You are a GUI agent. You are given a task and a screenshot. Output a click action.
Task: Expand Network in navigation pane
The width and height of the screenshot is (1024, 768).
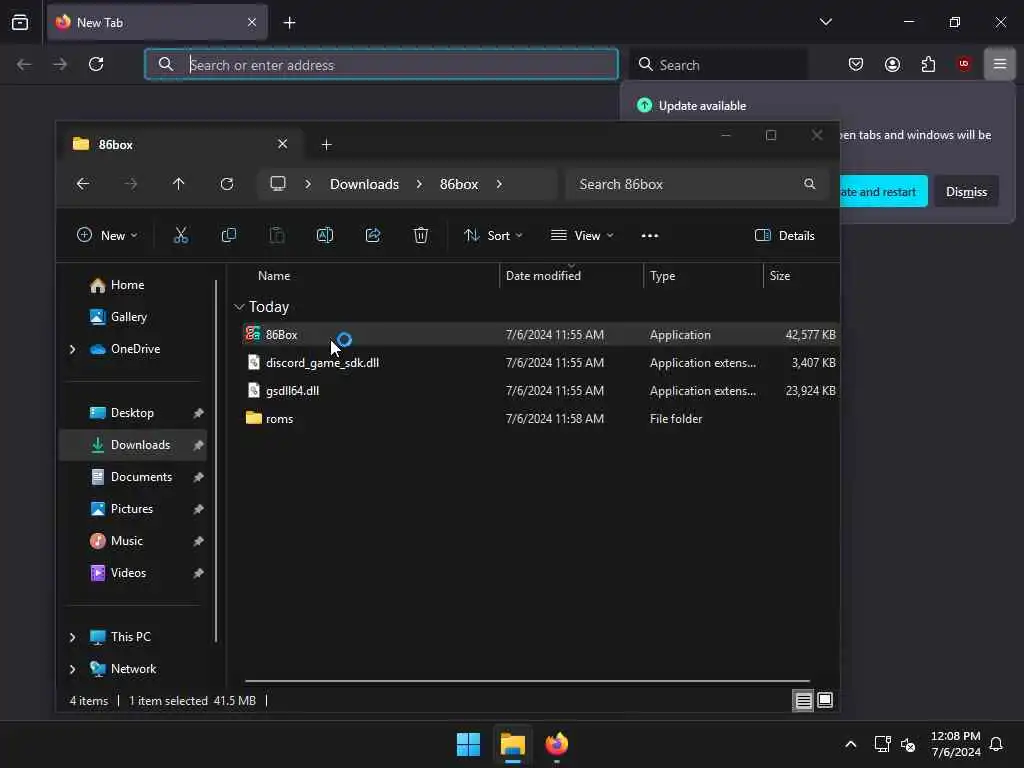coord(72,669)
